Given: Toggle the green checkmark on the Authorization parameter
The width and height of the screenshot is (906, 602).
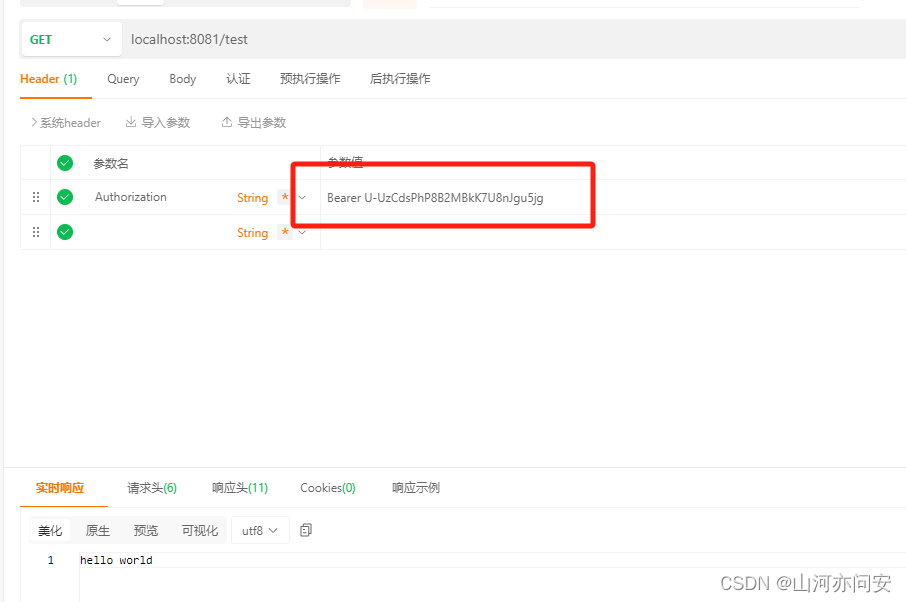Looking at the screenshot, I should (x=65, y=197).
